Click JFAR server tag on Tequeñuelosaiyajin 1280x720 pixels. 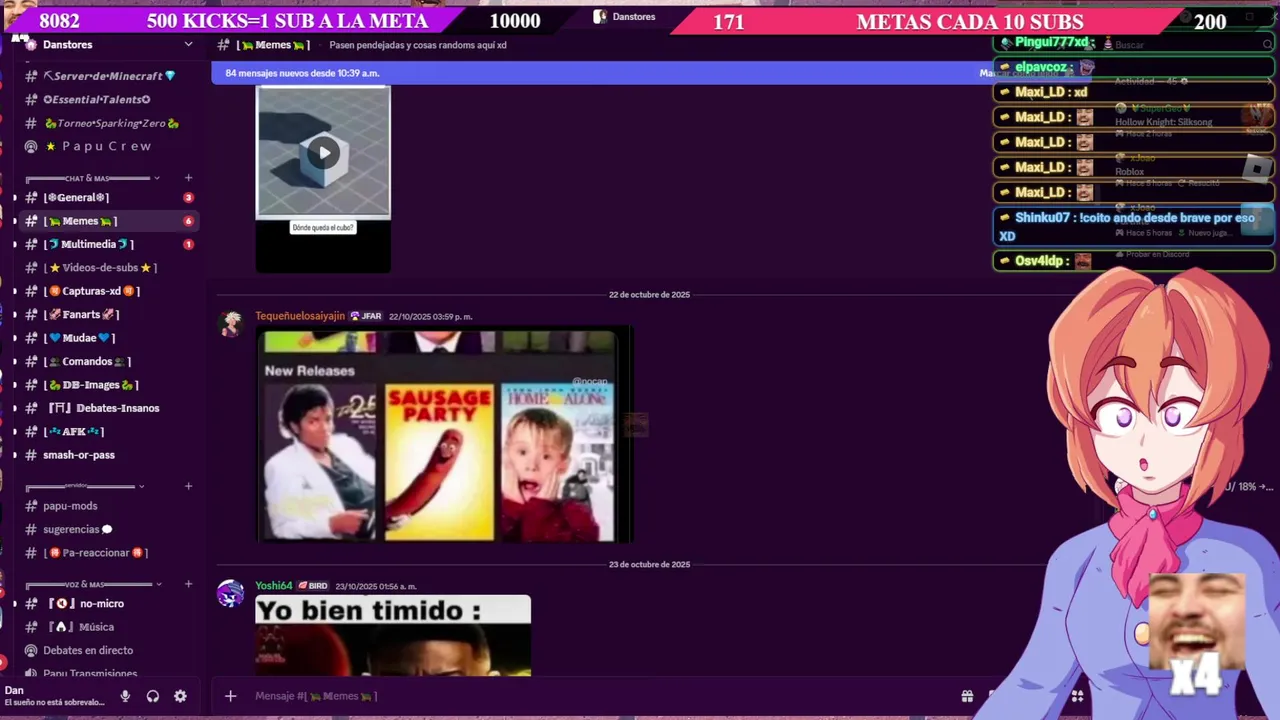(365, 316)
